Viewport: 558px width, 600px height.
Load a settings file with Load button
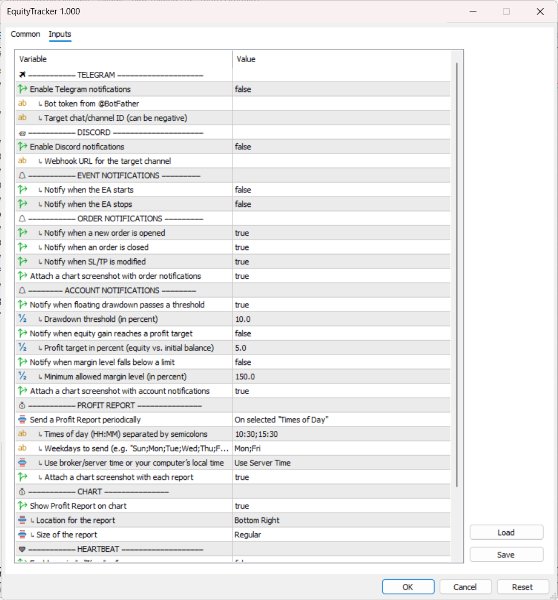(506, 532)
